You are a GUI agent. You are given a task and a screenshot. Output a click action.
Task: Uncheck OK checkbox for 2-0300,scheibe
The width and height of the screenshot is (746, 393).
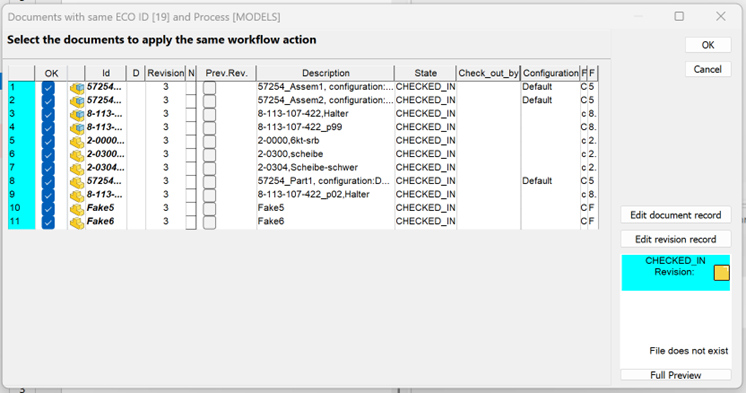(x=48, y=155)
